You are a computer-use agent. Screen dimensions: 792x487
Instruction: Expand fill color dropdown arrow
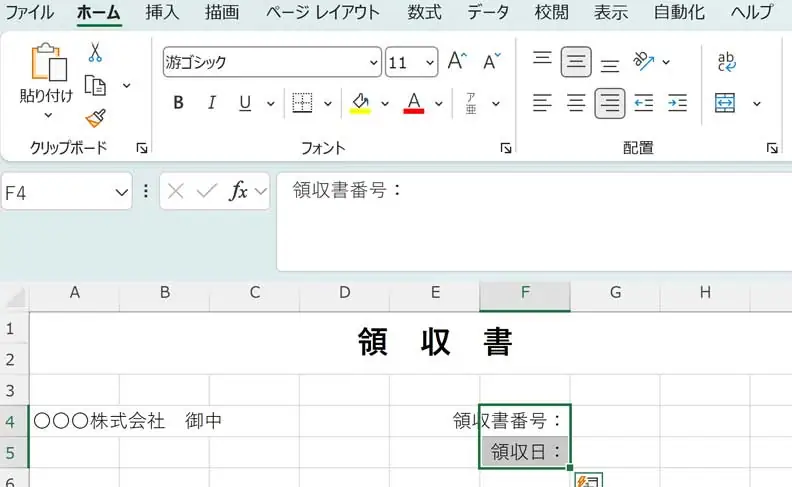pos(385,104)
